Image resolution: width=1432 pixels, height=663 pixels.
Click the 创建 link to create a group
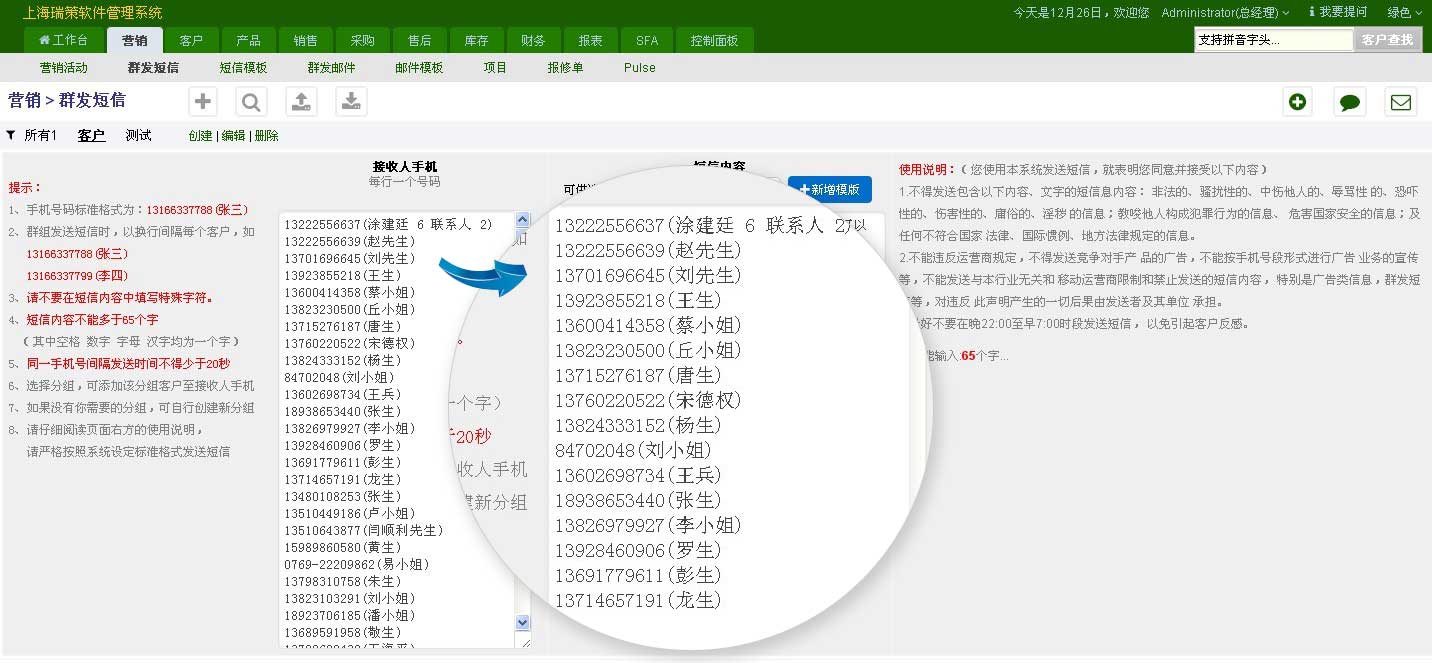pyautogui.click(x=200, y=135)
